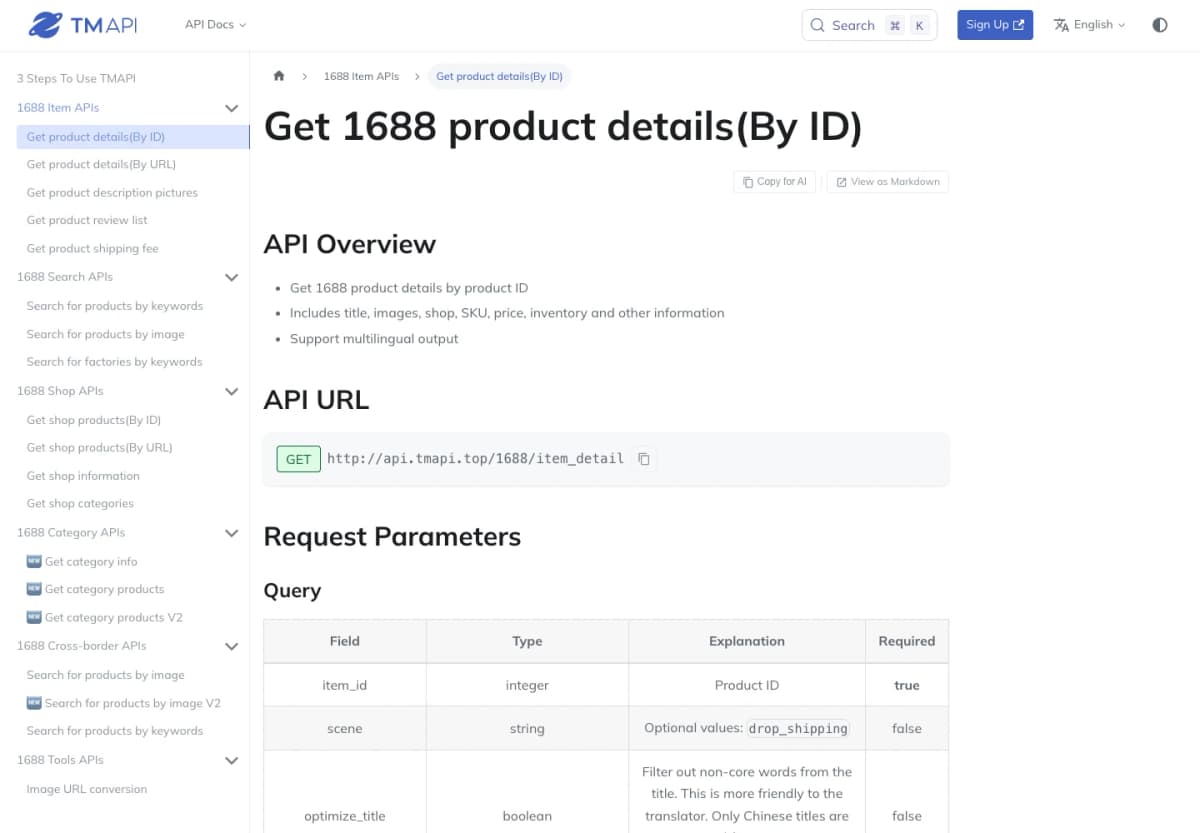Open Get category products V2 page
The image size is (1200, 833).
[104, 618]
